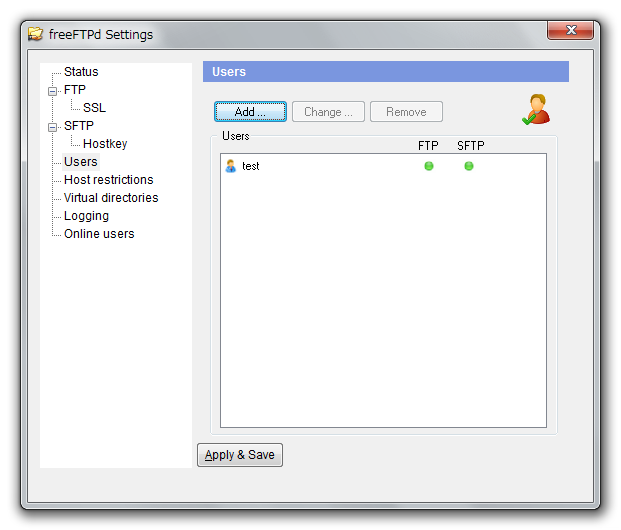Screen dimensions: 621x530
Task: Collapse the SFTP tree node
Action: pos(52,128)
